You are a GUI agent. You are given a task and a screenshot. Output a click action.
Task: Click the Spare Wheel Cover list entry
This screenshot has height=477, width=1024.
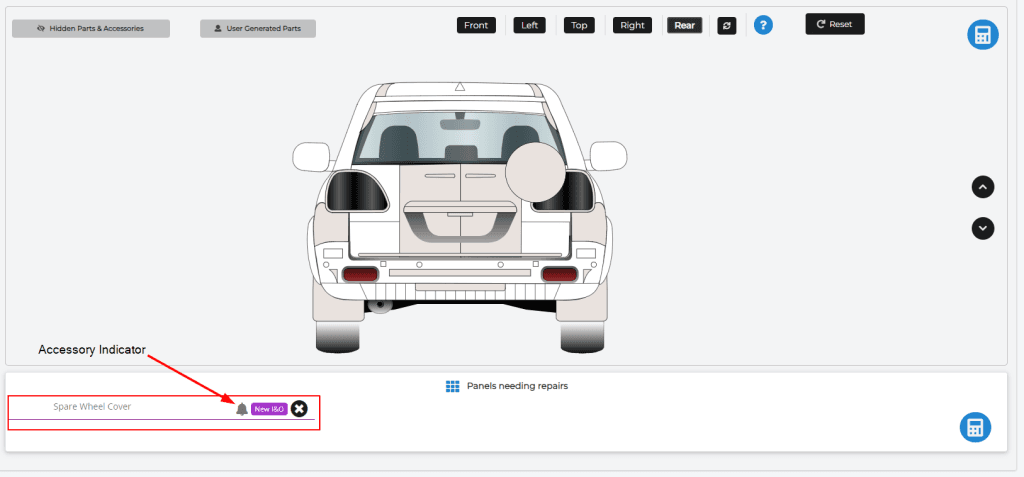tap(92, 407)
